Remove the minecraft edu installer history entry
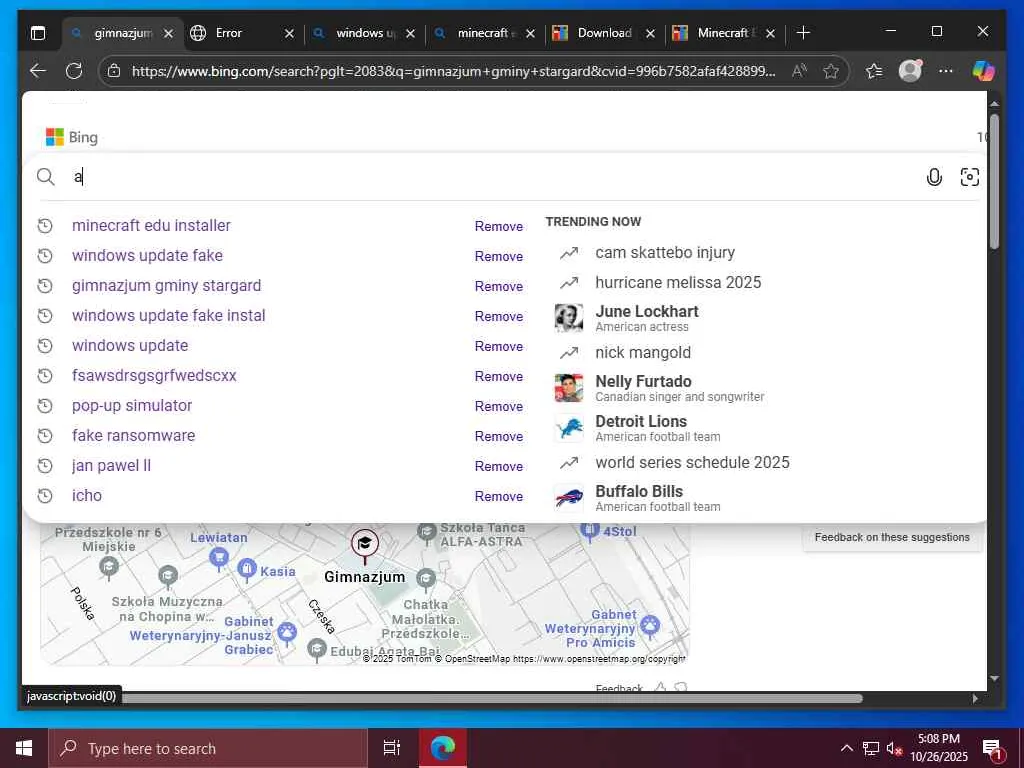 tap(498, 227)
